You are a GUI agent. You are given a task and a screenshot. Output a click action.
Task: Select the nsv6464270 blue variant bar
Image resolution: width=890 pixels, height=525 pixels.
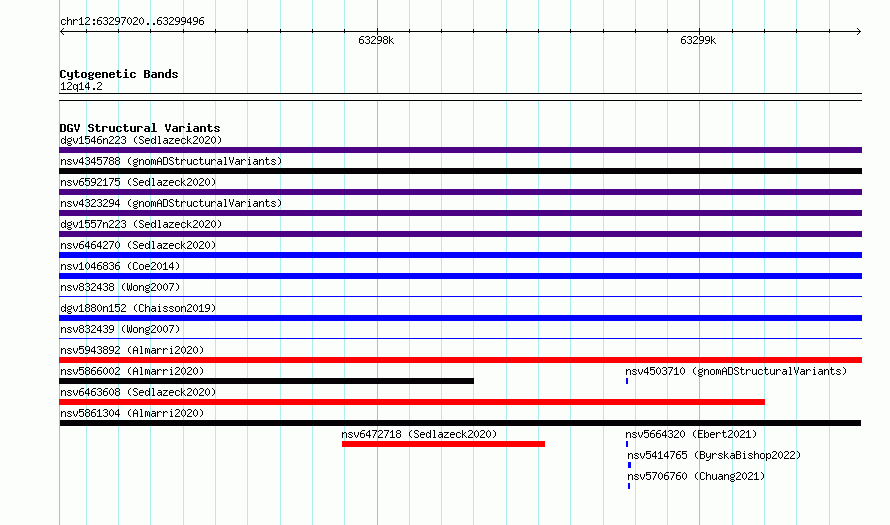(460, 255)
